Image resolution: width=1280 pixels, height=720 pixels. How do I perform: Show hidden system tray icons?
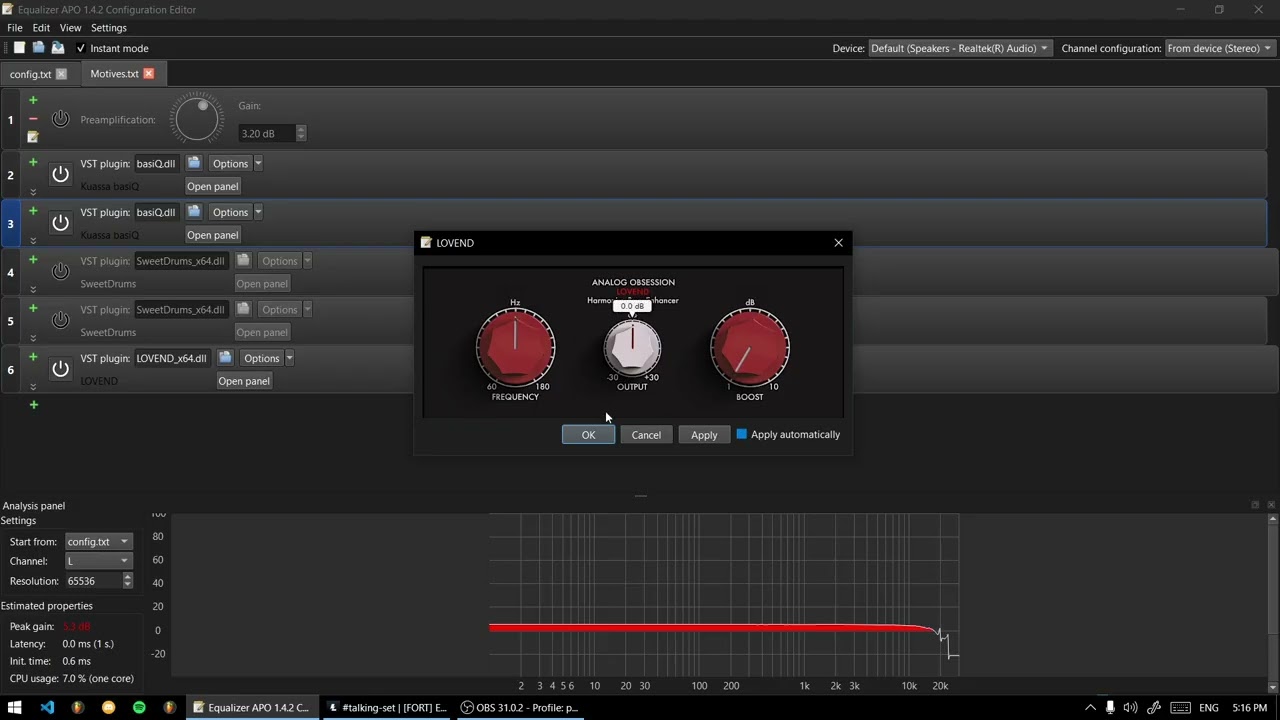pyautogui.click(x=1091, y=708)
